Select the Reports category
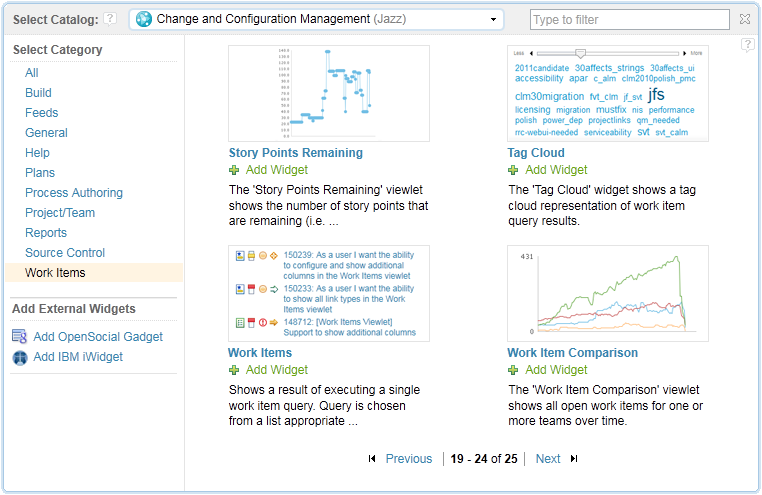The width and height of the screenshot is (762, 495). coord(46,233)
